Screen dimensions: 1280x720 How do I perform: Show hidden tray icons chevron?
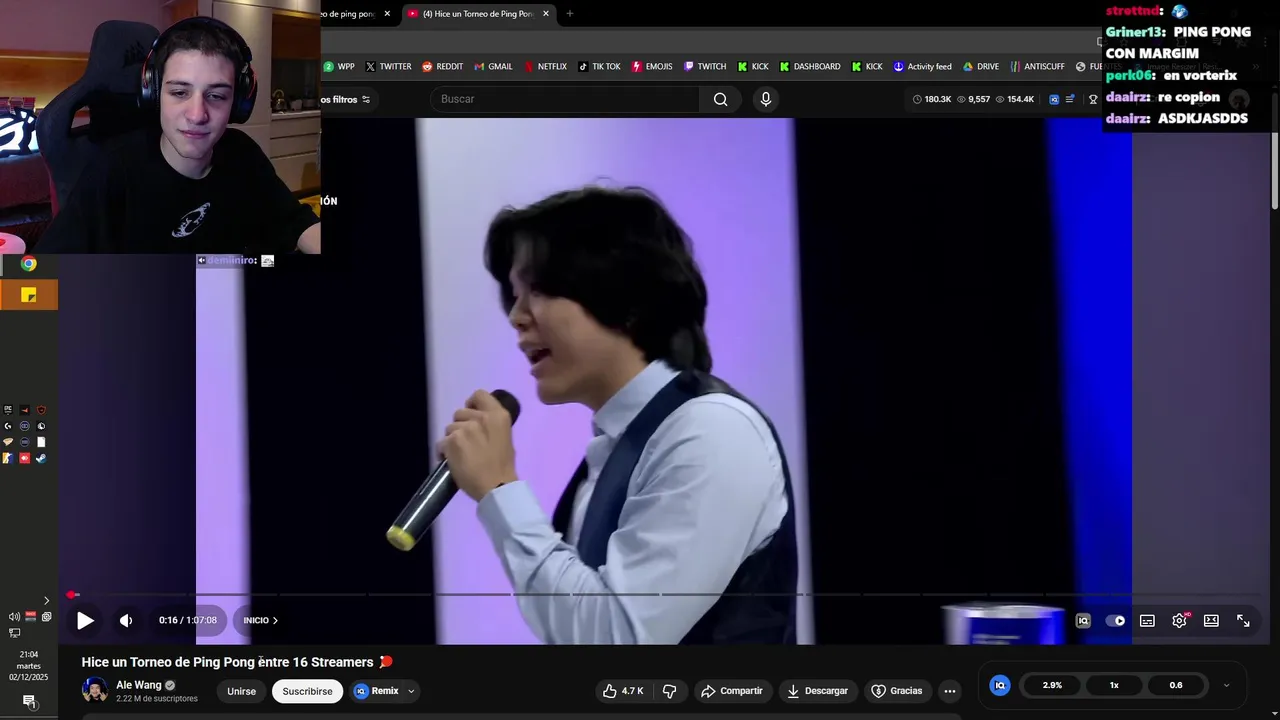46,601
